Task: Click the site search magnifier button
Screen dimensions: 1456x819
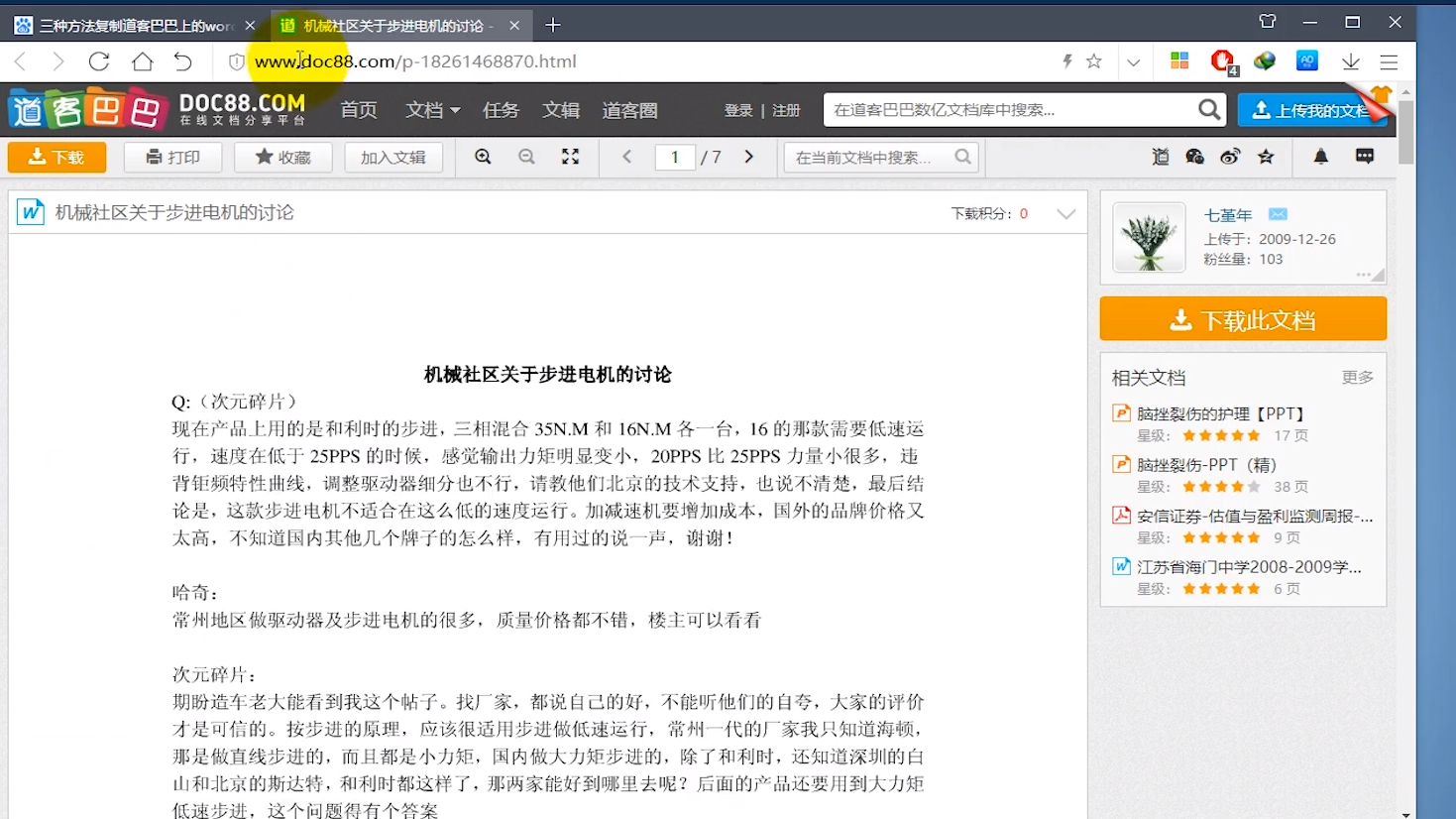Action: (x=1209, y=110)
